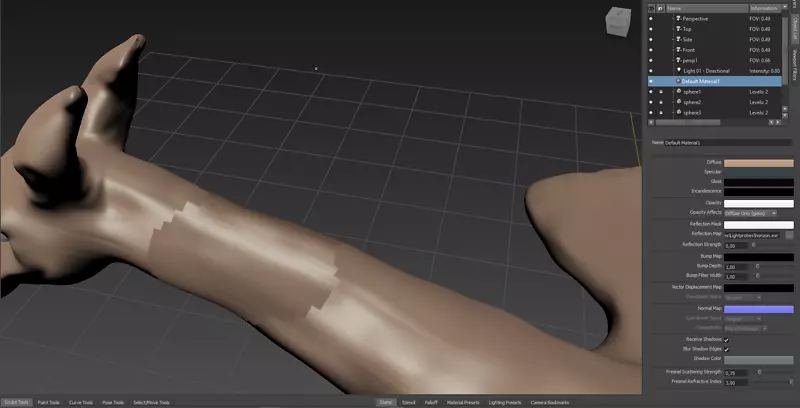Toggle lock icon next to sphere2
This screenshot has height=408, width=800.
[x=662, y=102]
